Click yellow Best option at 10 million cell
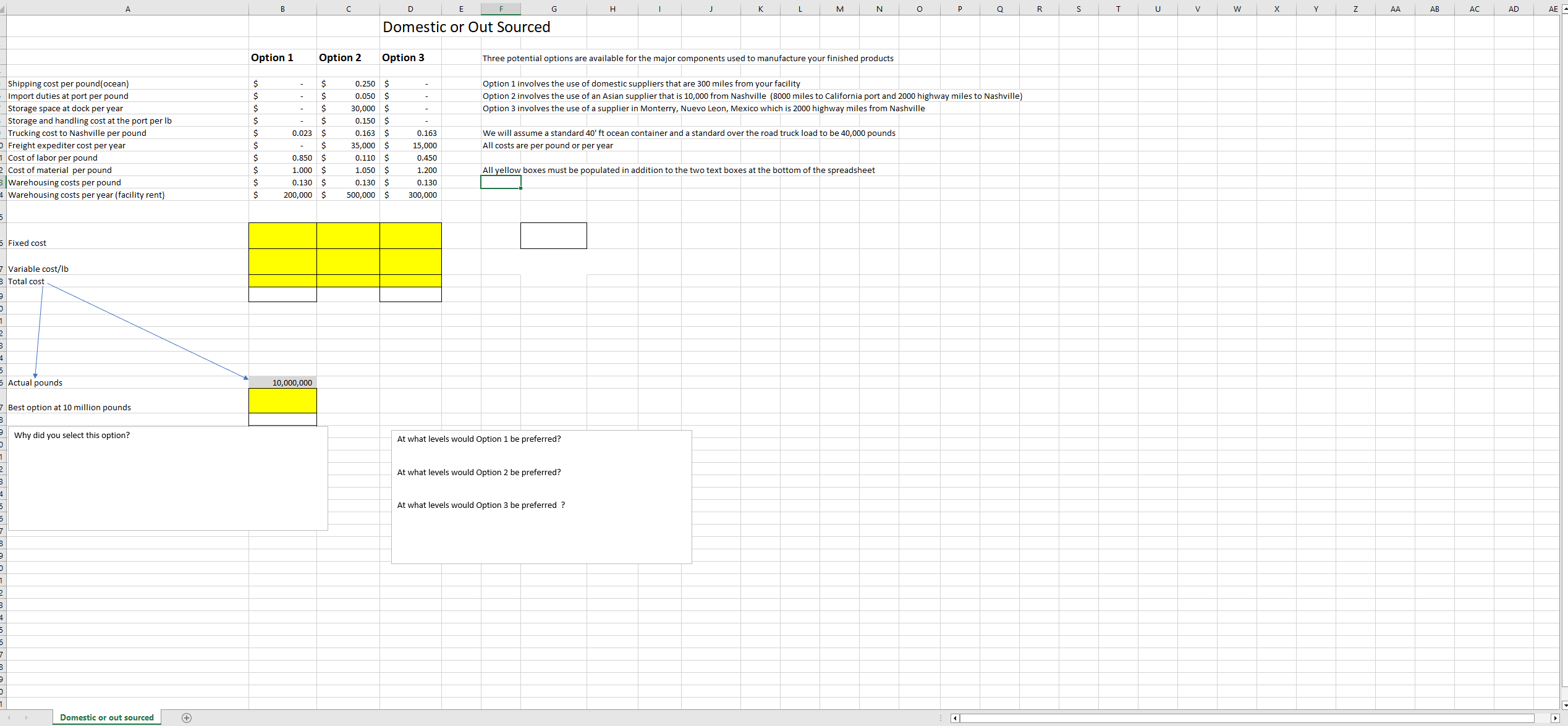The width and height of the screenshot is (1568, 726). [282, 400]
